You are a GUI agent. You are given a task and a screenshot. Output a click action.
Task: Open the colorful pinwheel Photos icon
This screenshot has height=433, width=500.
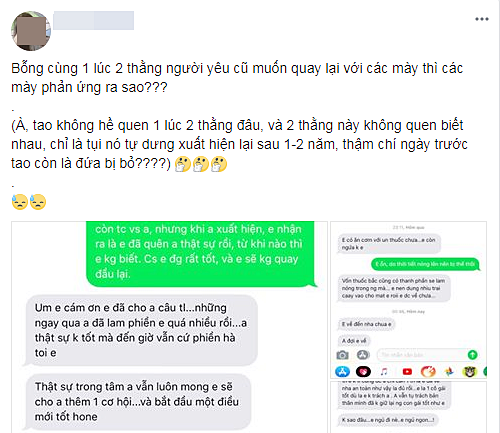449,371
